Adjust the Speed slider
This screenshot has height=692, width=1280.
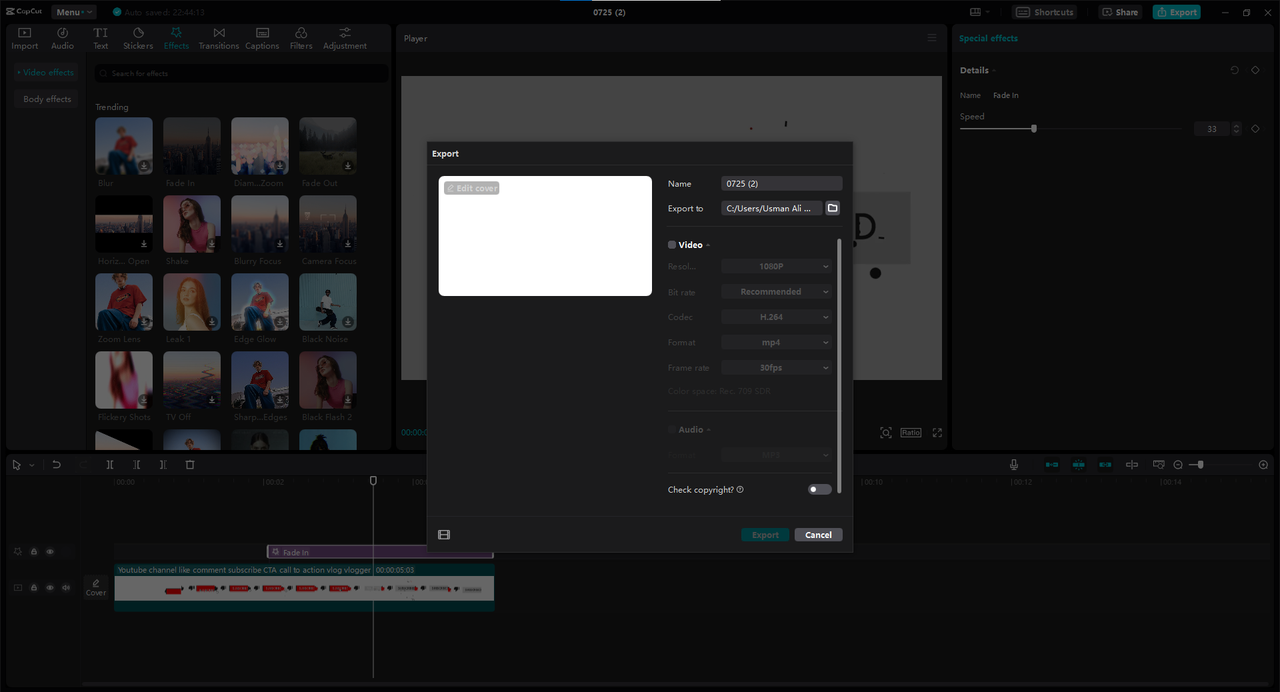click(x=1034, y=129)
